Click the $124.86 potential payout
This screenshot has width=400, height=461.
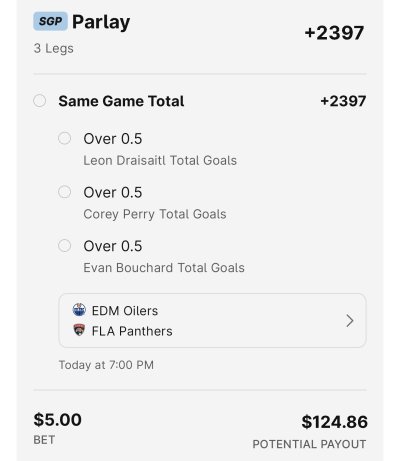click(334, 422)
